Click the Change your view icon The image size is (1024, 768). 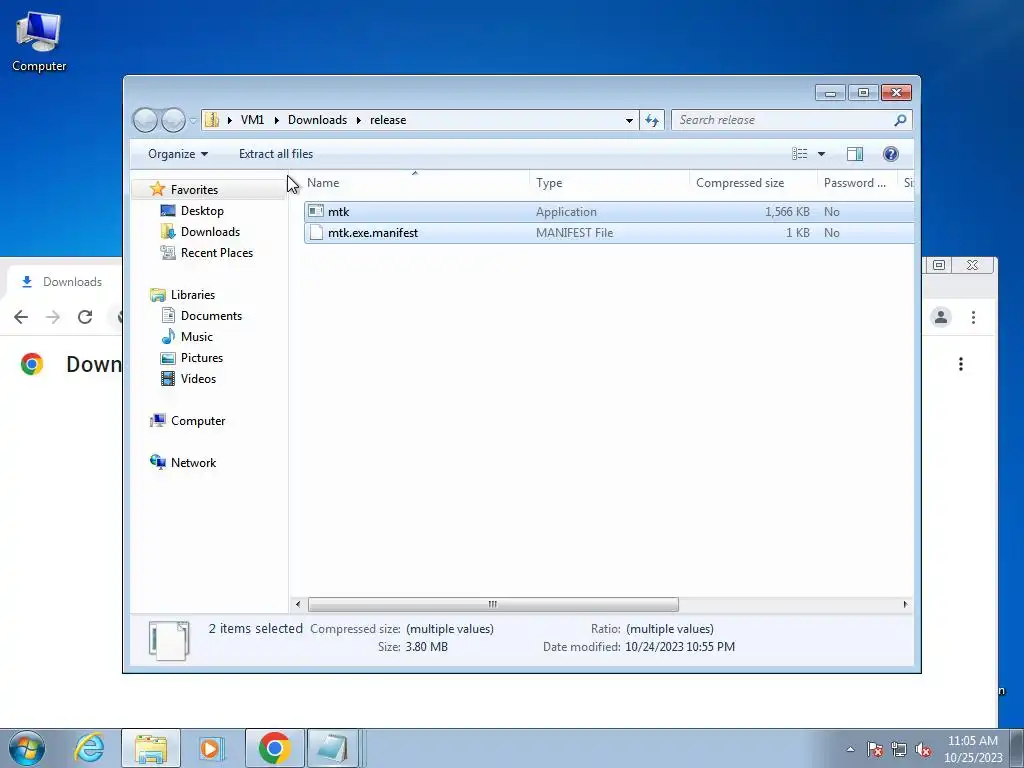(799, 154)
